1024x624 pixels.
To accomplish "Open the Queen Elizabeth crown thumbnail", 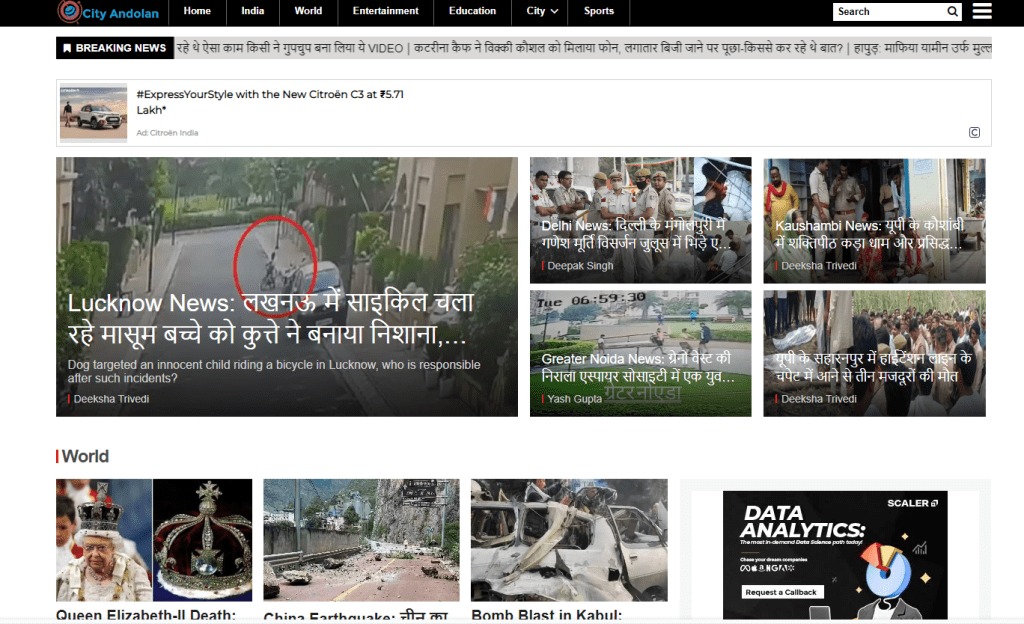I will coord(154,540).
